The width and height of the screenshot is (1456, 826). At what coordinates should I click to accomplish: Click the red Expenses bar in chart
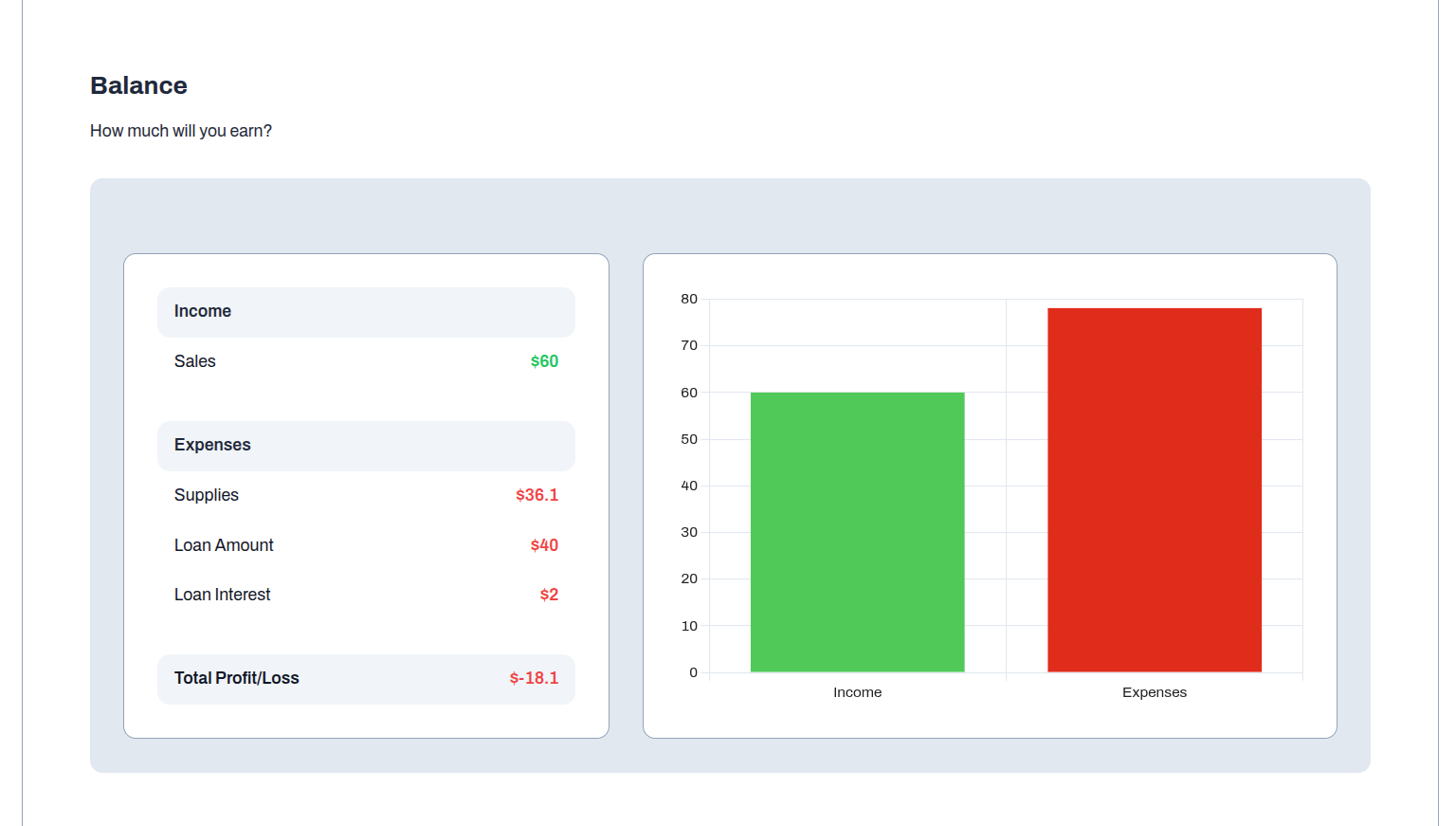(x=1154, y=489)
